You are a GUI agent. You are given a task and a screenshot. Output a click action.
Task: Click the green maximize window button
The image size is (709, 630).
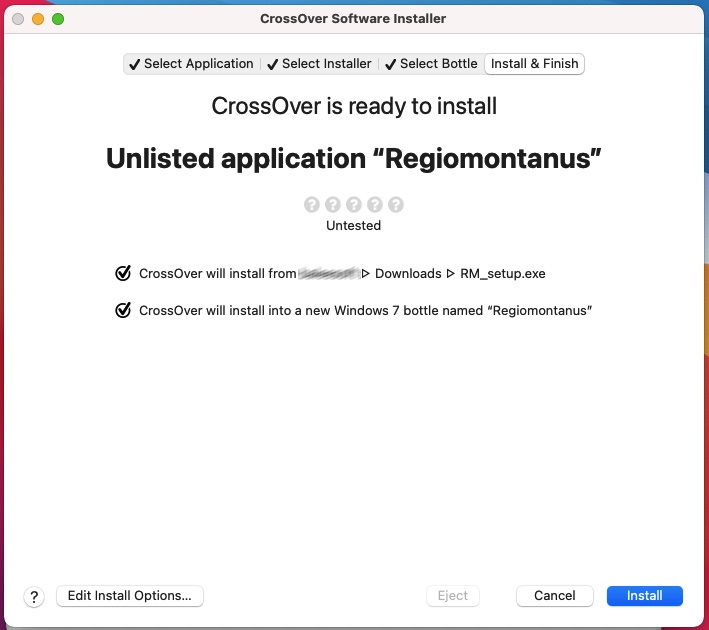click(x=58, y=19)
